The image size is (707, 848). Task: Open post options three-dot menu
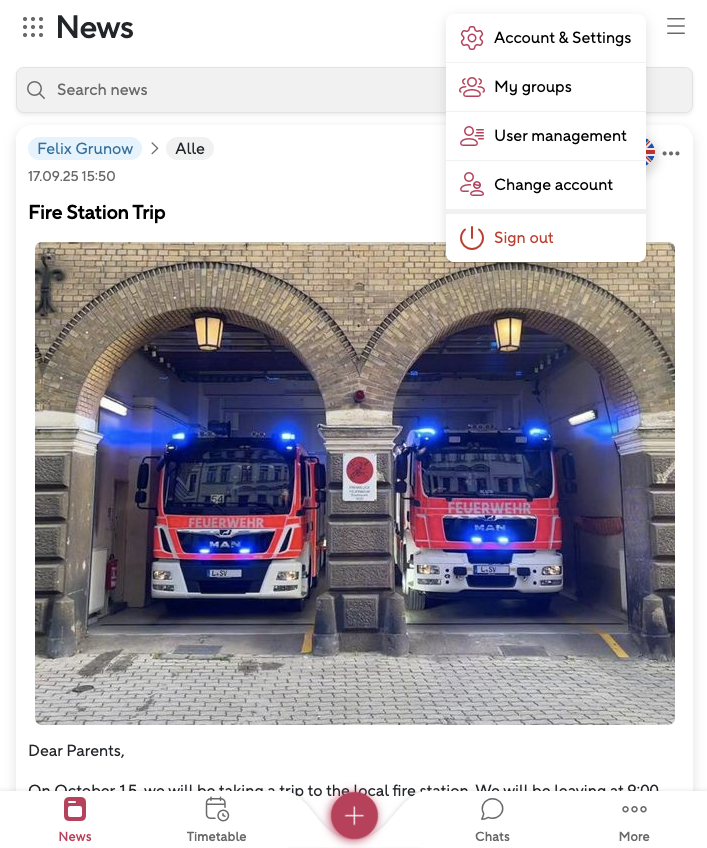click(x=671, y=154)
